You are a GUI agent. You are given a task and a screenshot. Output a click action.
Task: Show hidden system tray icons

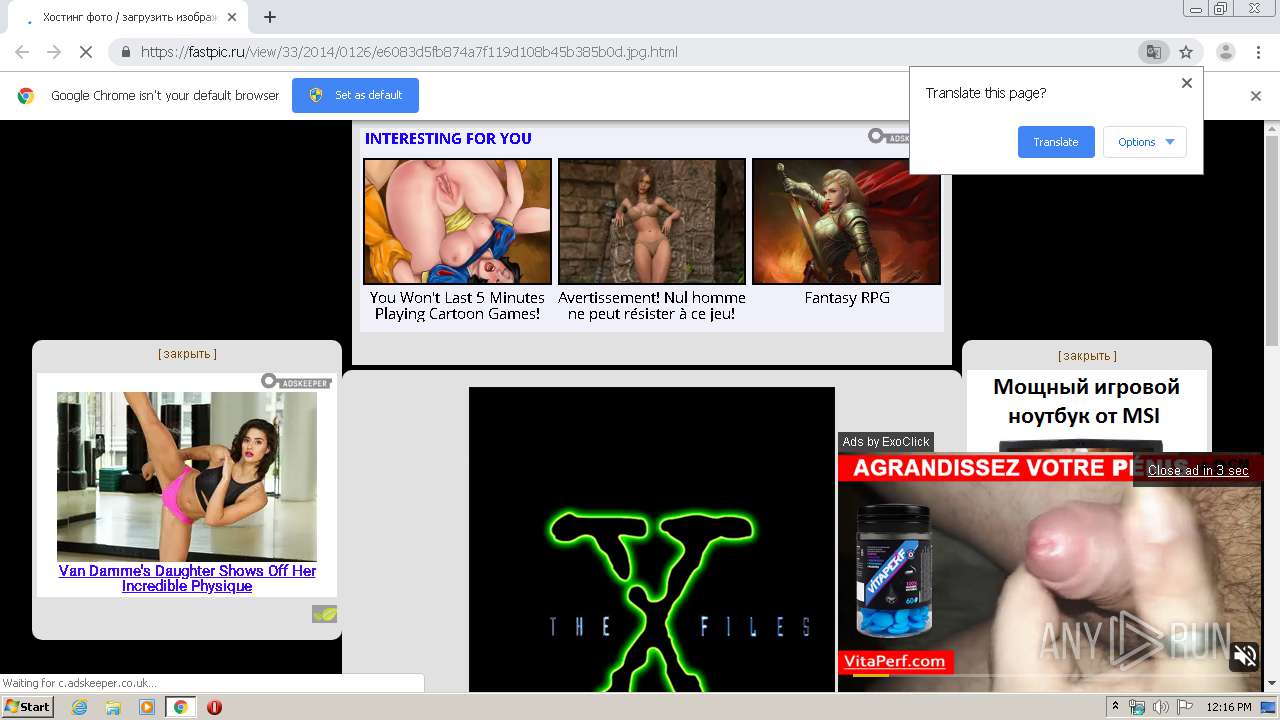pos(1116,707)
